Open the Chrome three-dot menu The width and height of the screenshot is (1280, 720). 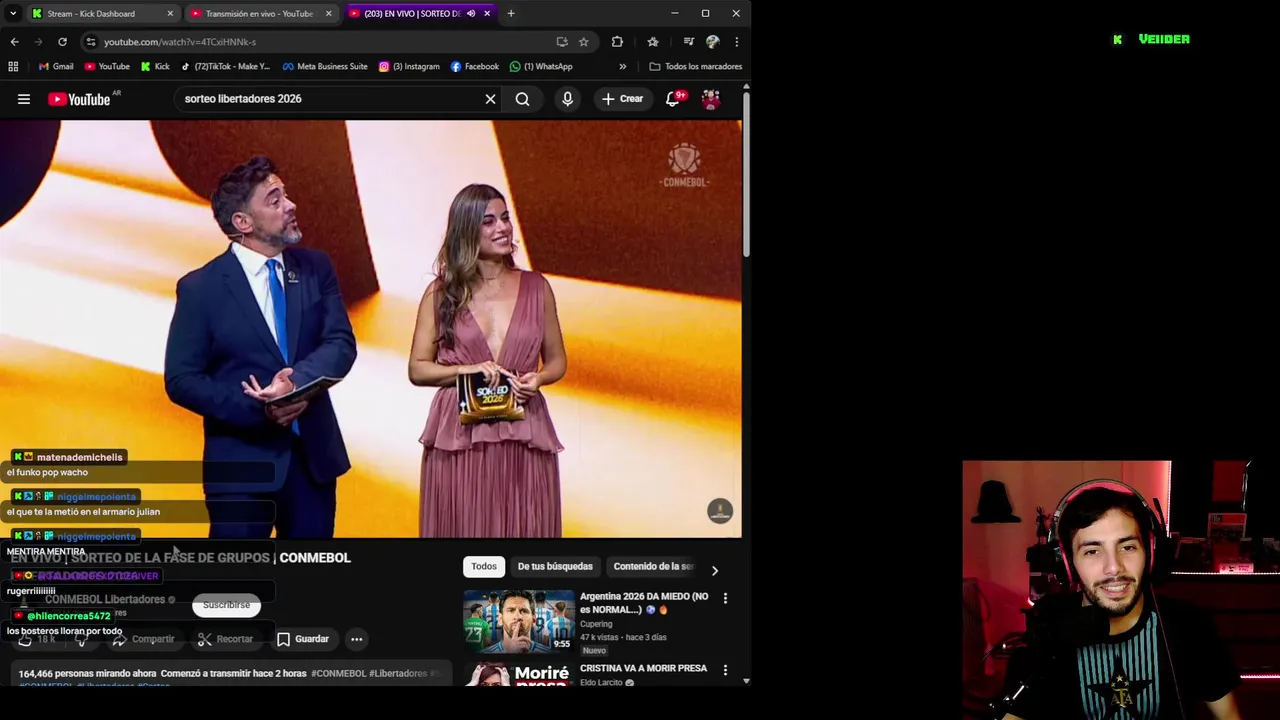(x=736, y=42)
